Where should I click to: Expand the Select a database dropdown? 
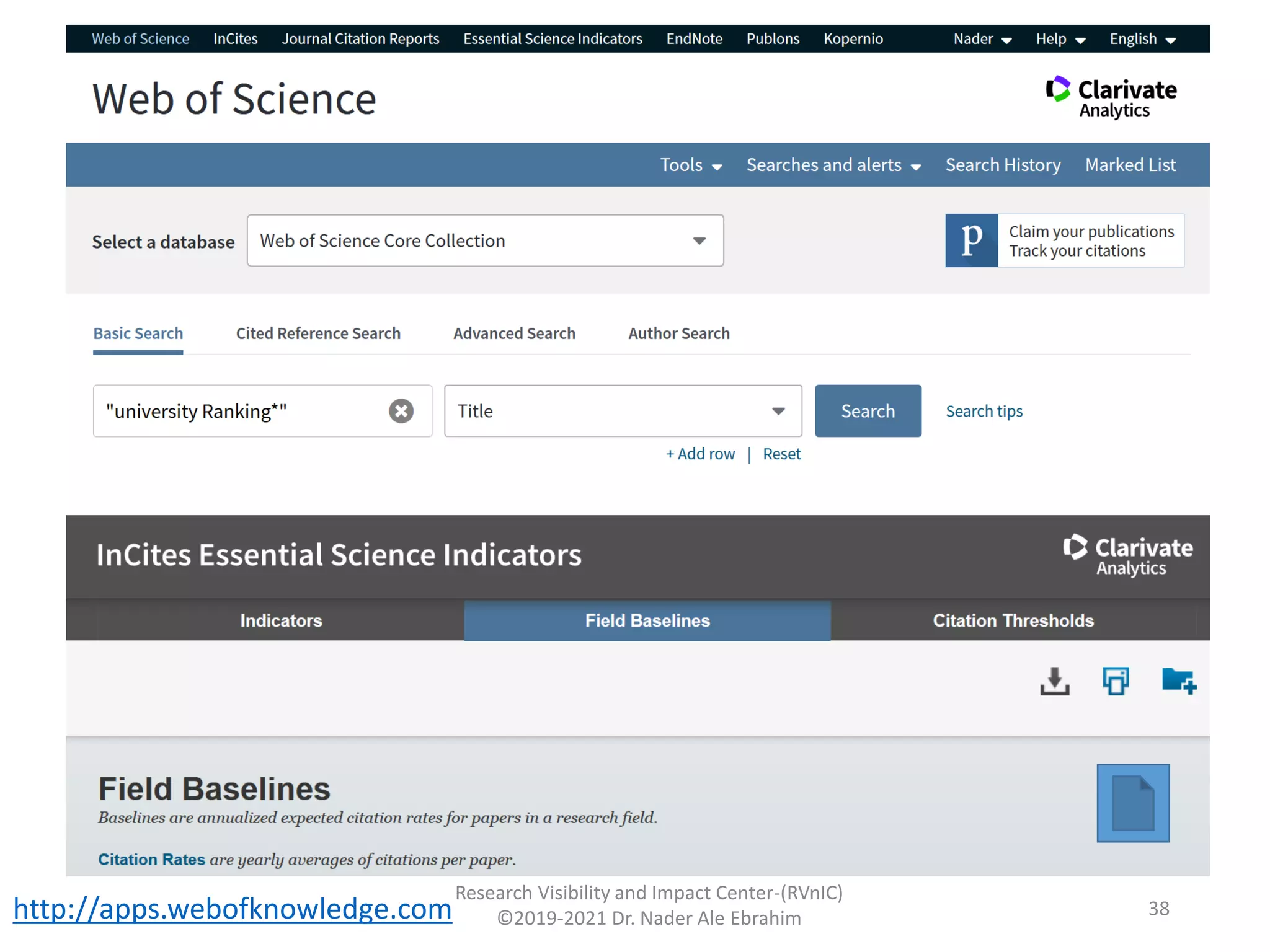click(485, 240)
